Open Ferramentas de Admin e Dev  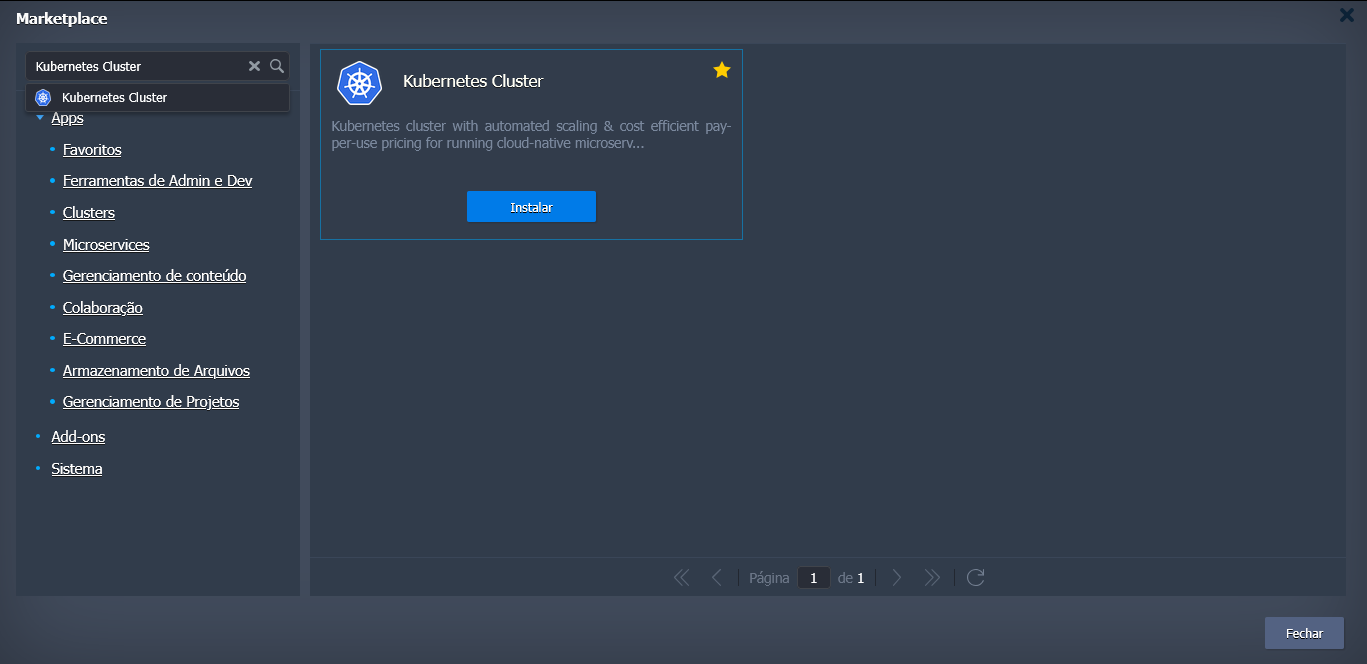tap(157, 181)
